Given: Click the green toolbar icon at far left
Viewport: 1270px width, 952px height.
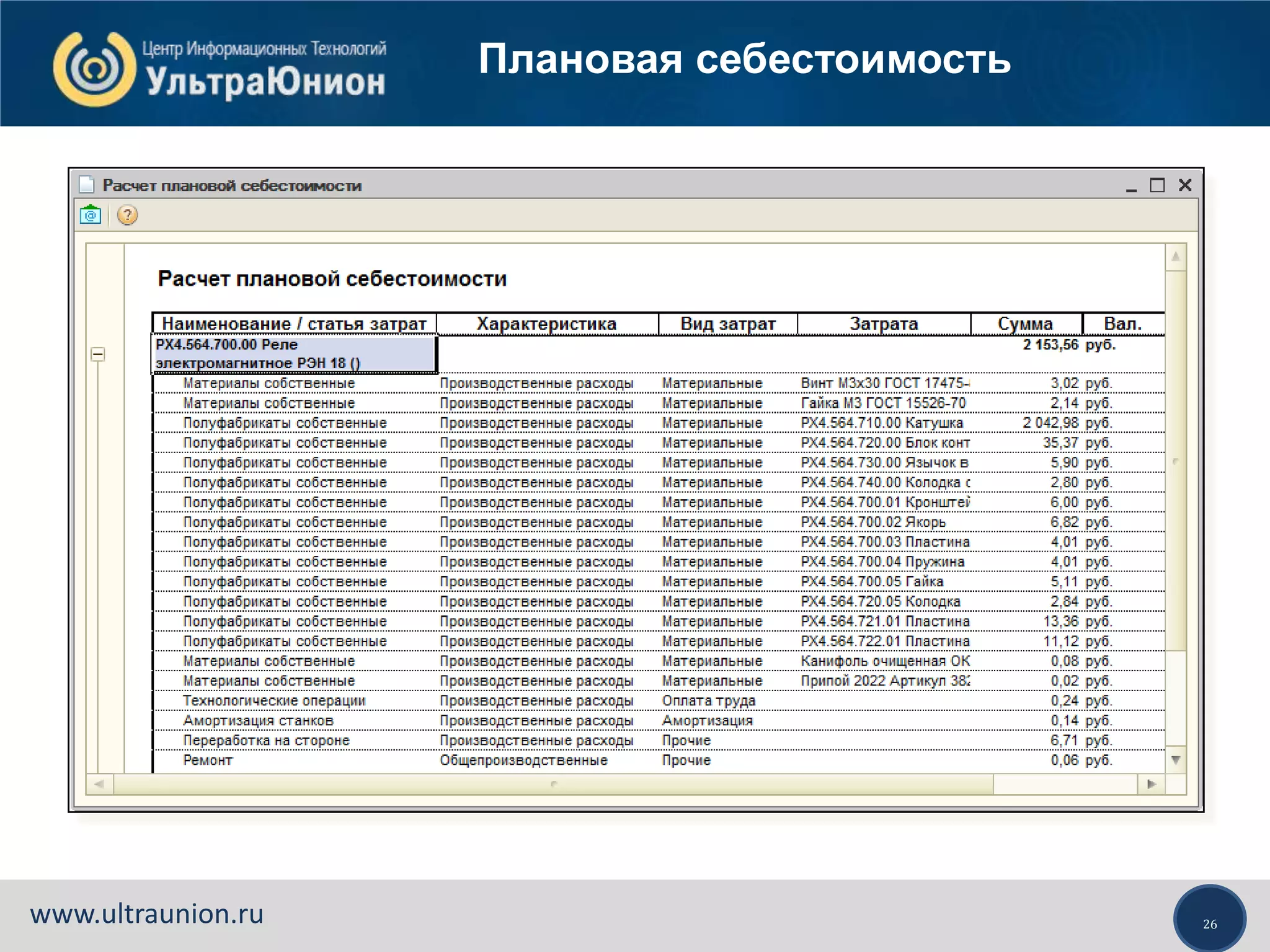Looking at the screenshot, I should tap(91, 215).
